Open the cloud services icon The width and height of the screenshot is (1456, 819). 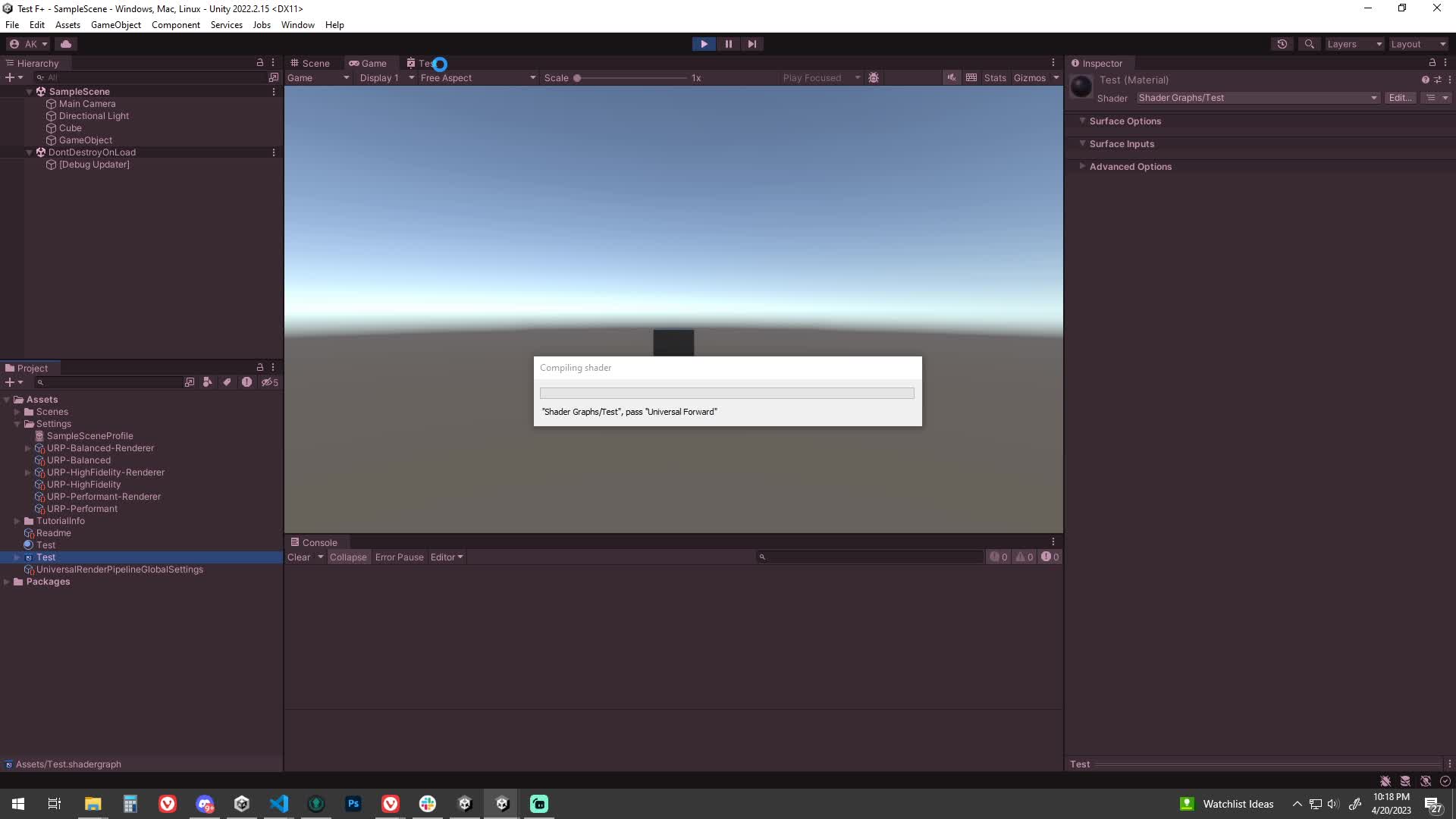pyautogui.click(x=66, y=44)
